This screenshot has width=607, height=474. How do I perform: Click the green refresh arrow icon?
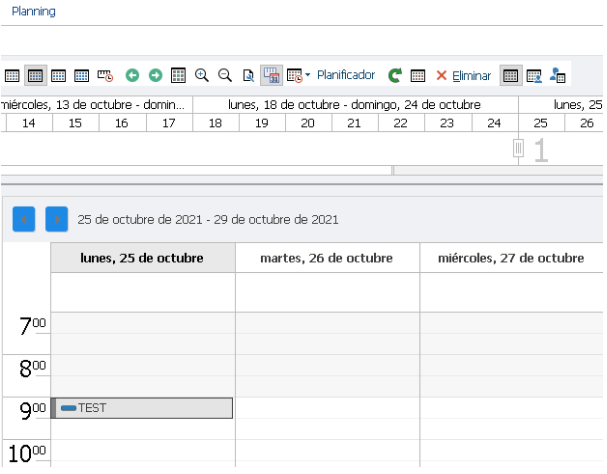point(395,75)
